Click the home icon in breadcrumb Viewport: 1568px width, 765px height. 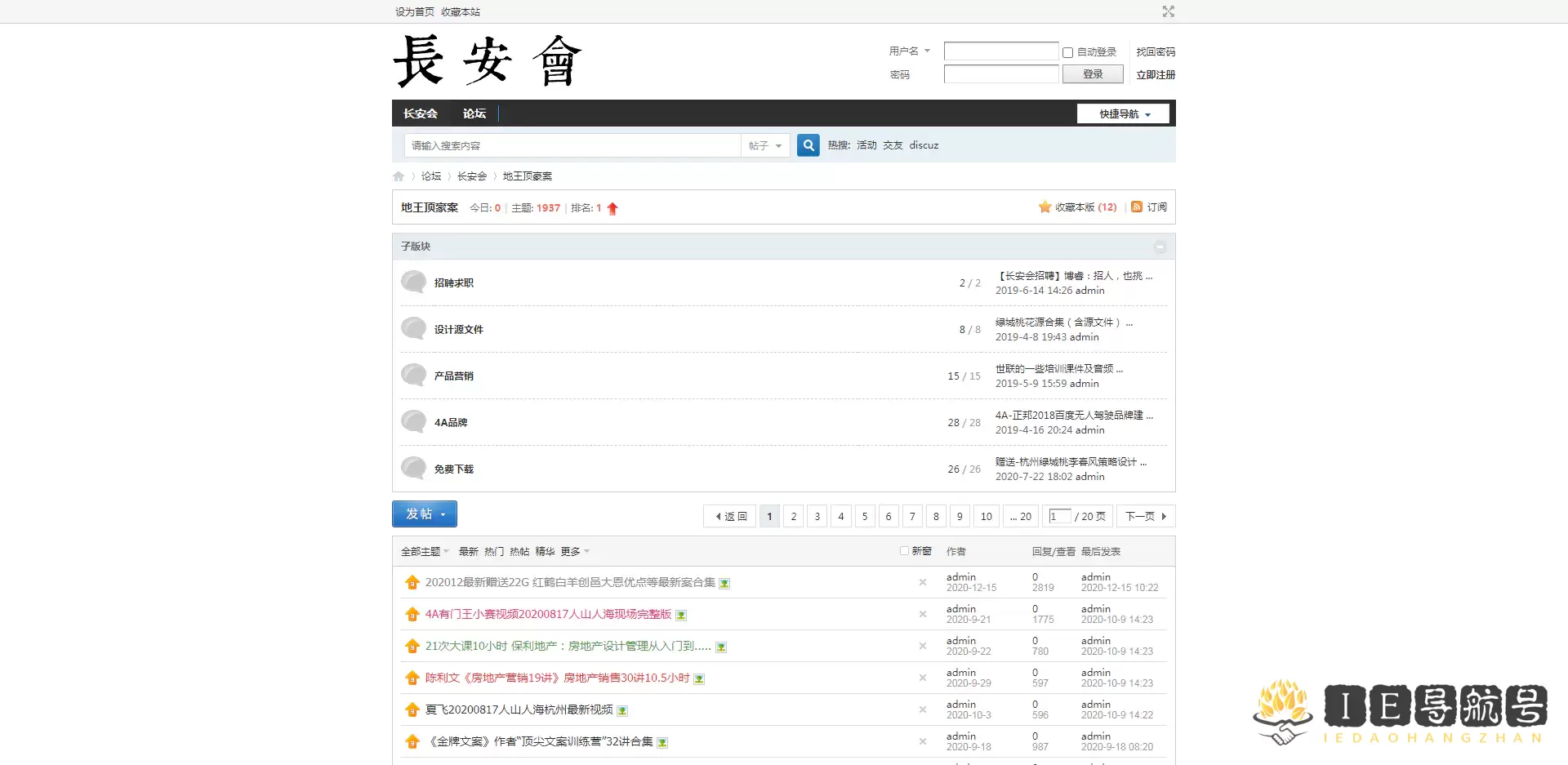tap(399, 176)
